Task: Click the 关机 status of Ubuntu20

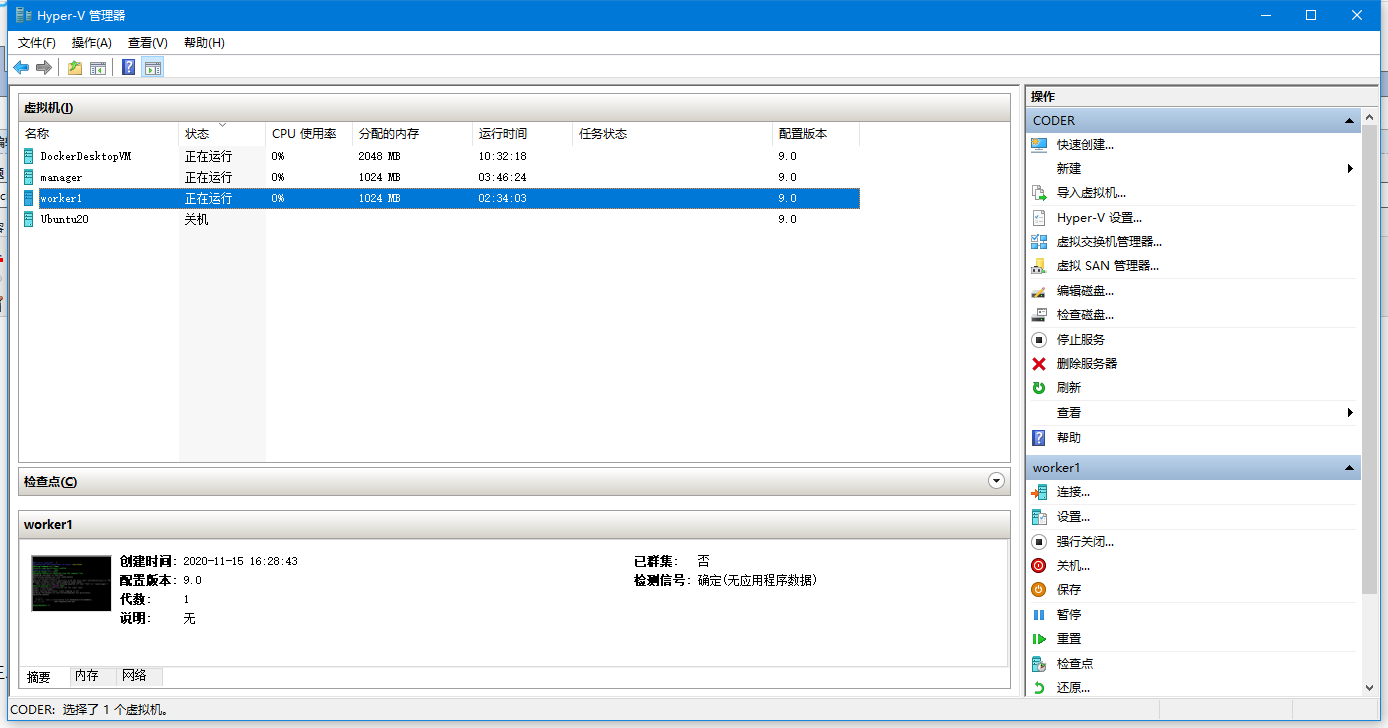Action: [197, 219]
